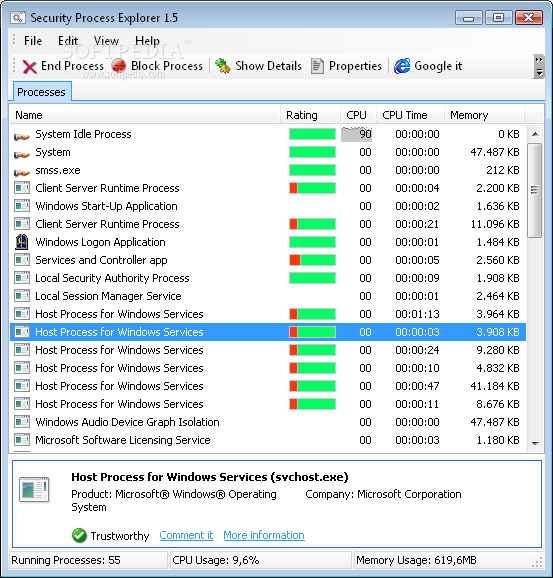Click the Windows Audio Device Graph Isolation icon
The image size is (553, 578).
pyautogui.click(x=22, y=422)
